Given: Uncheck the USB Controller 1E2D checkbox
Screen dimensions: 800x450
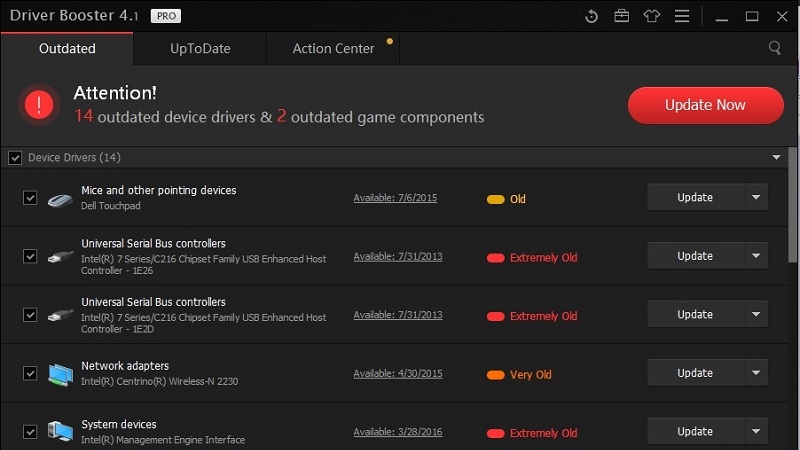Looking at the screenshot, I should (30, 315).
